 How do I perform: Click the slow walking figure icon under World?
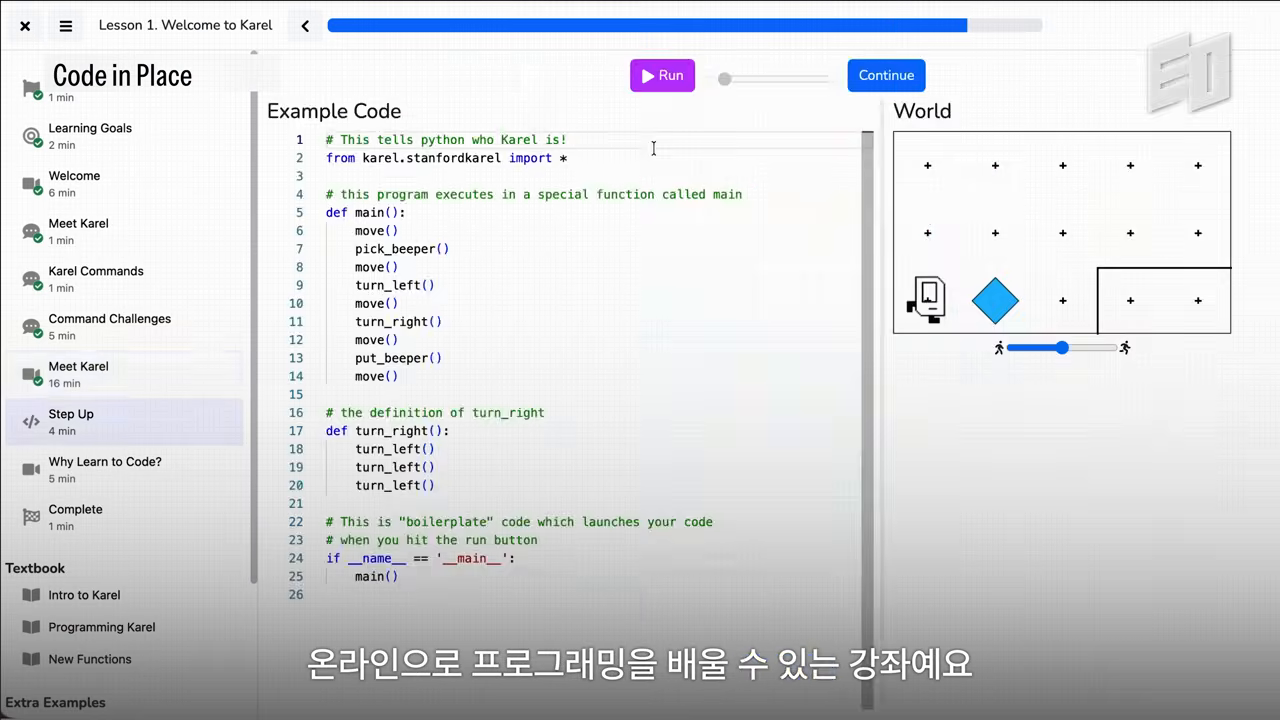click(999, 348)
